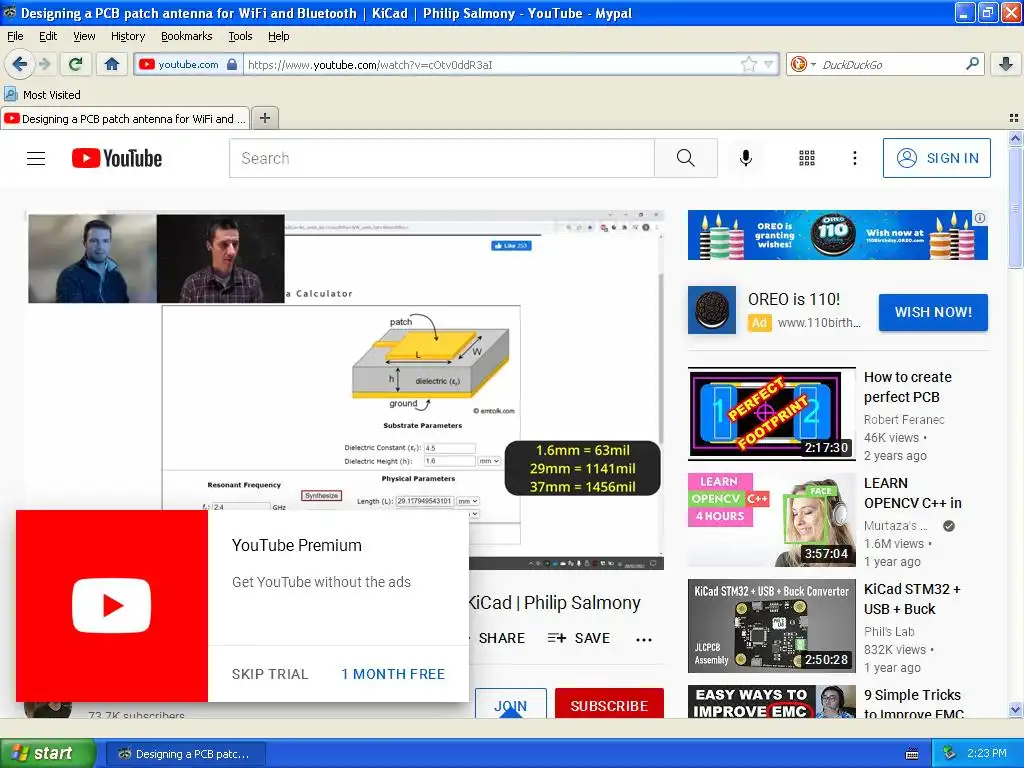Click the SKIP TRIAL button
The width and height of the screenshot is (1024, 768).
[270, 674]
